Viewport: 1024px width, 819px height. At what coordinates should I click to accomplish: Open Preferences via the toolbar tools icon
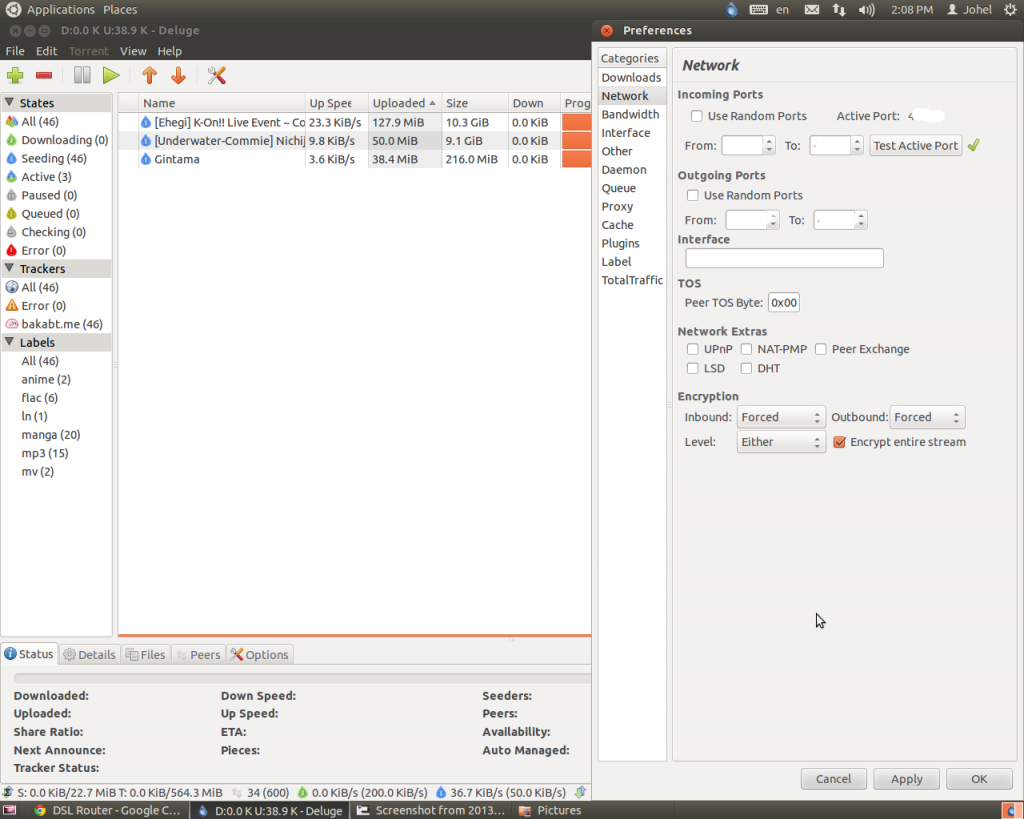pyautogui.click(x=216, y=76)
